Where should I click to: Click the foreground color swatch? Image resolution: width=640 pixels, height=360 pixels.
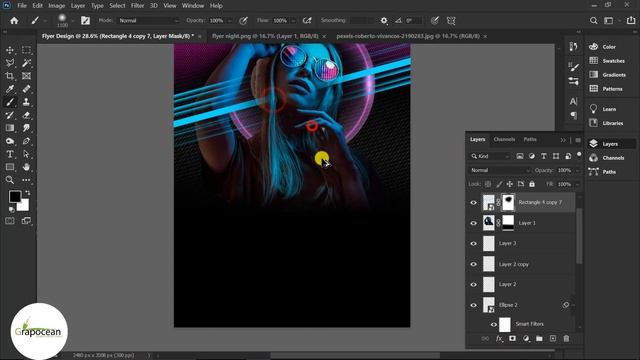15,197
